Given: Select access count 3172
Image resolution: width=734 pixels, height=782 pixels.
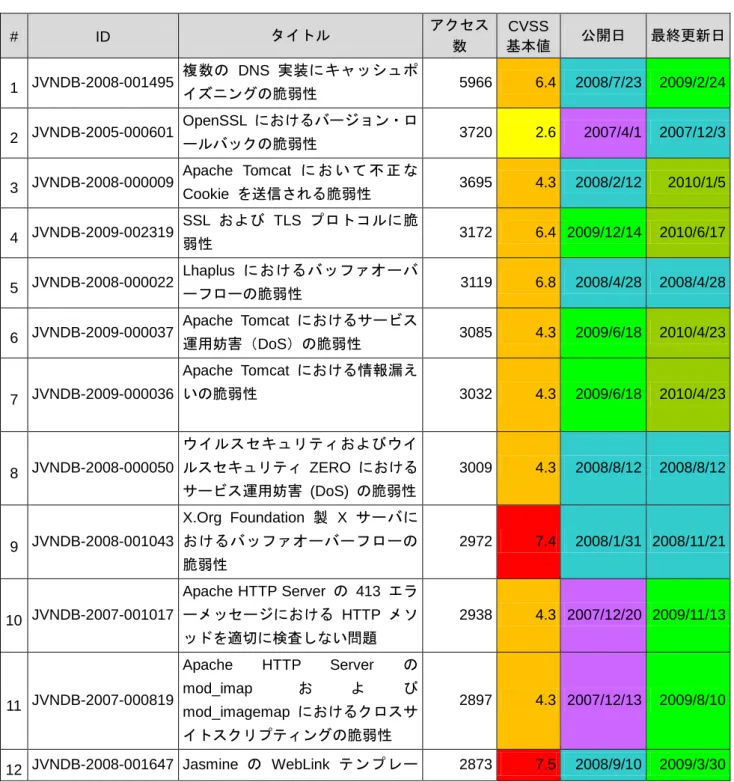Looking at the screenshot, I should (x=459, y=232).
